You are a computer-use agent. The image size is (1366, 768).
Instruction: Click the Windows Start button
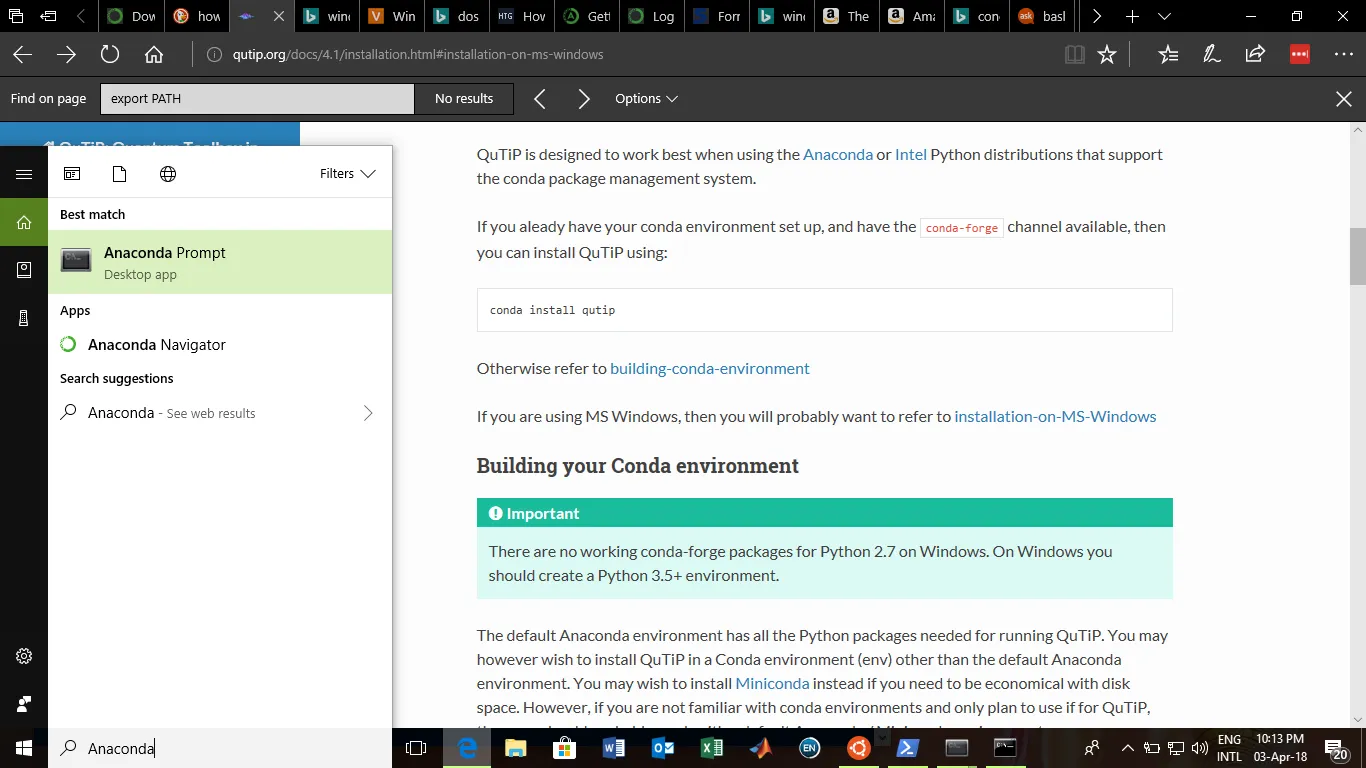tap(24, 748)
